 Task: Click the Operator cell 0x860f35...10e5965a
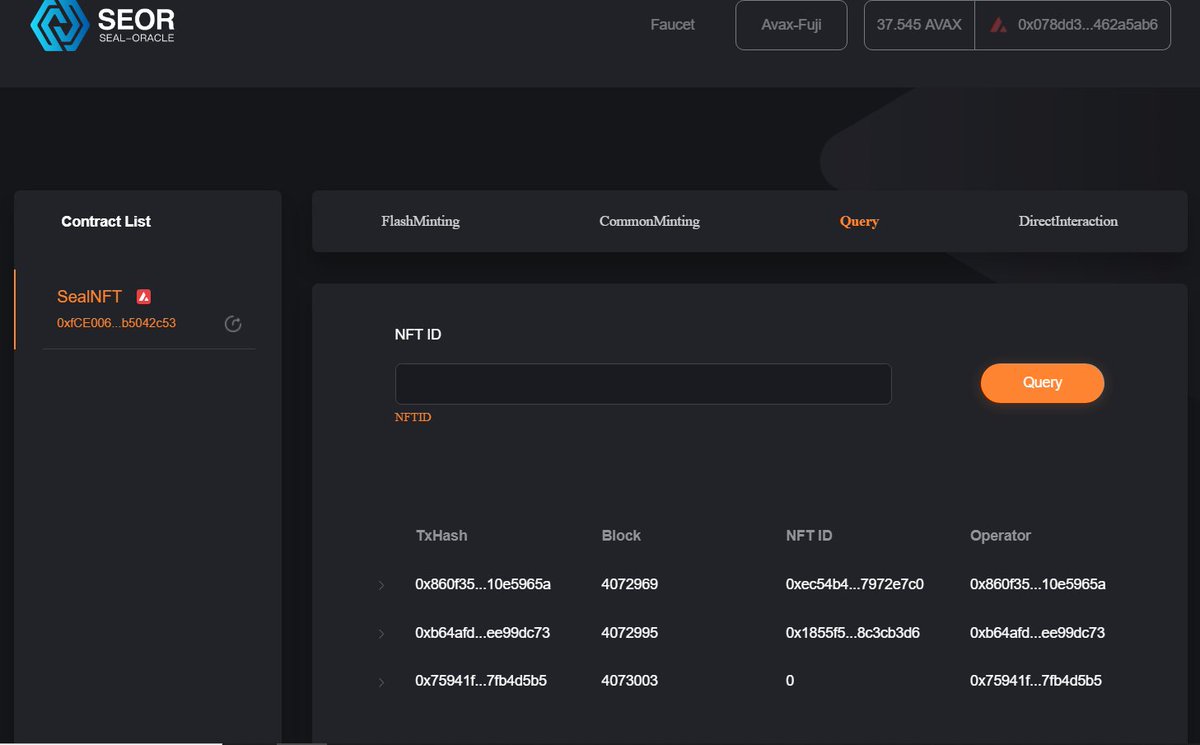tap(1038, 584)
